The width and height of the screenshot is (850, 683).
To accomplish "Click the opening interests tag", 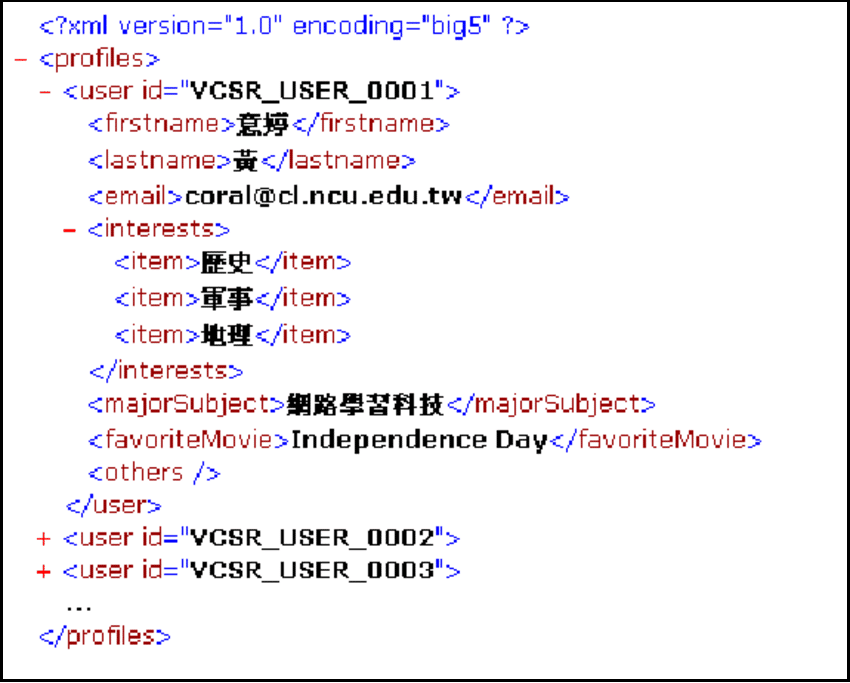I will click(x=159, y=229).
